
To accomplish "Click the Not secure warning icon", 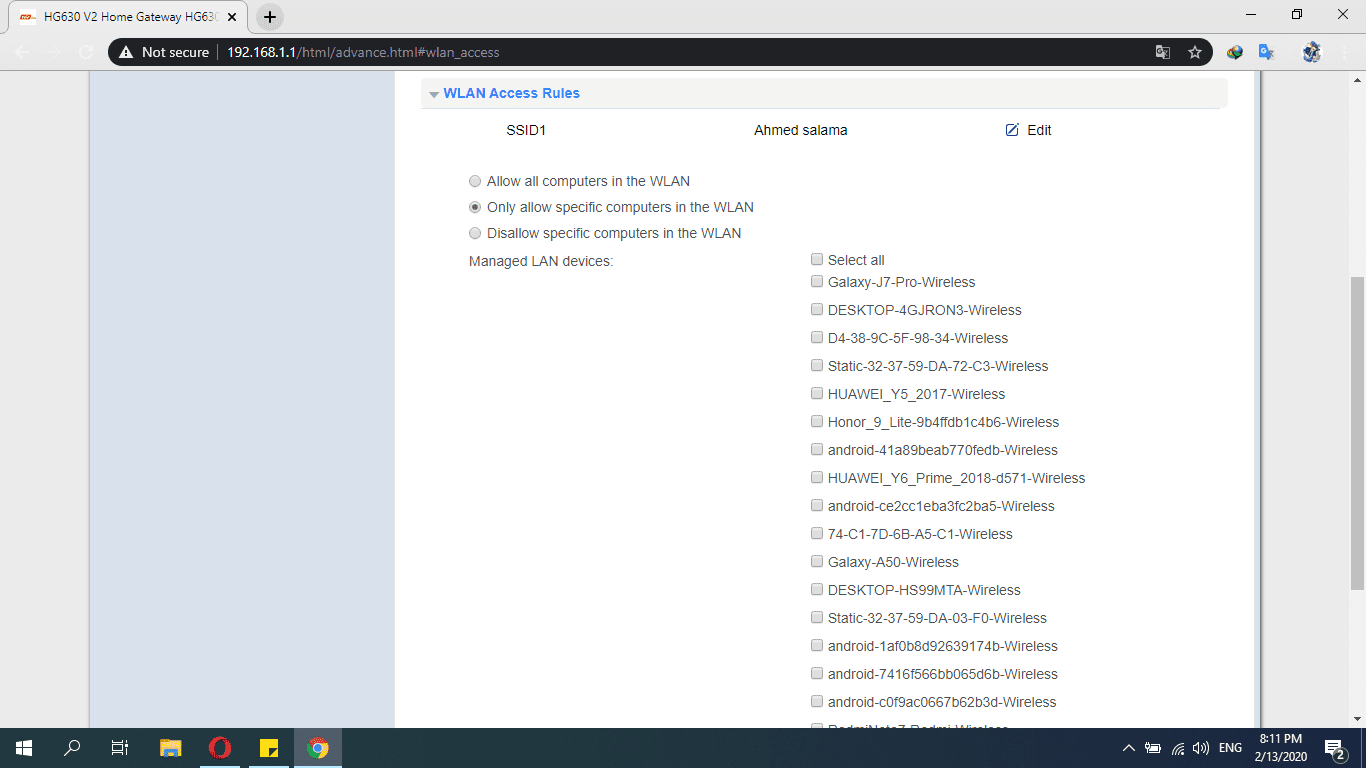I will coord(126,52).
